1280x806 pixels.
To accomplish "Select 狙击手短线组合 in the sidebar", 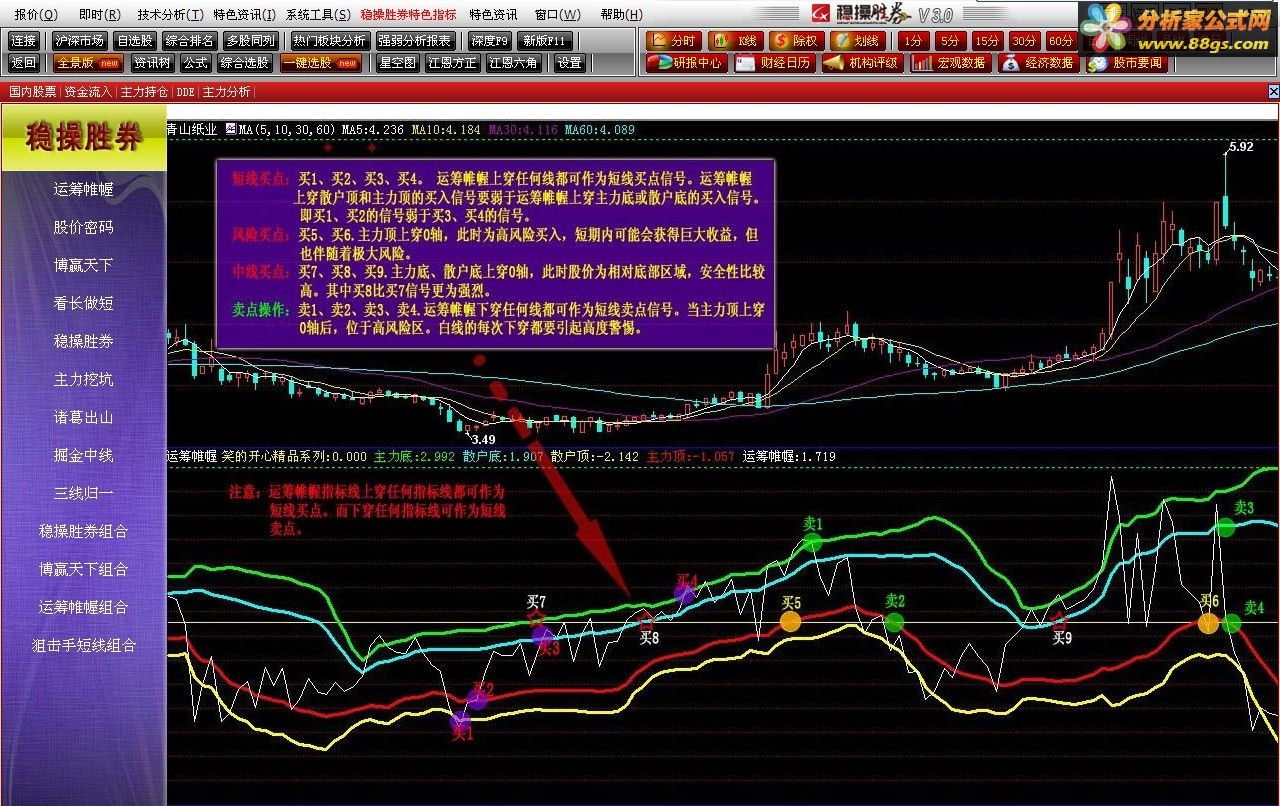I will (x=83, y=645).
